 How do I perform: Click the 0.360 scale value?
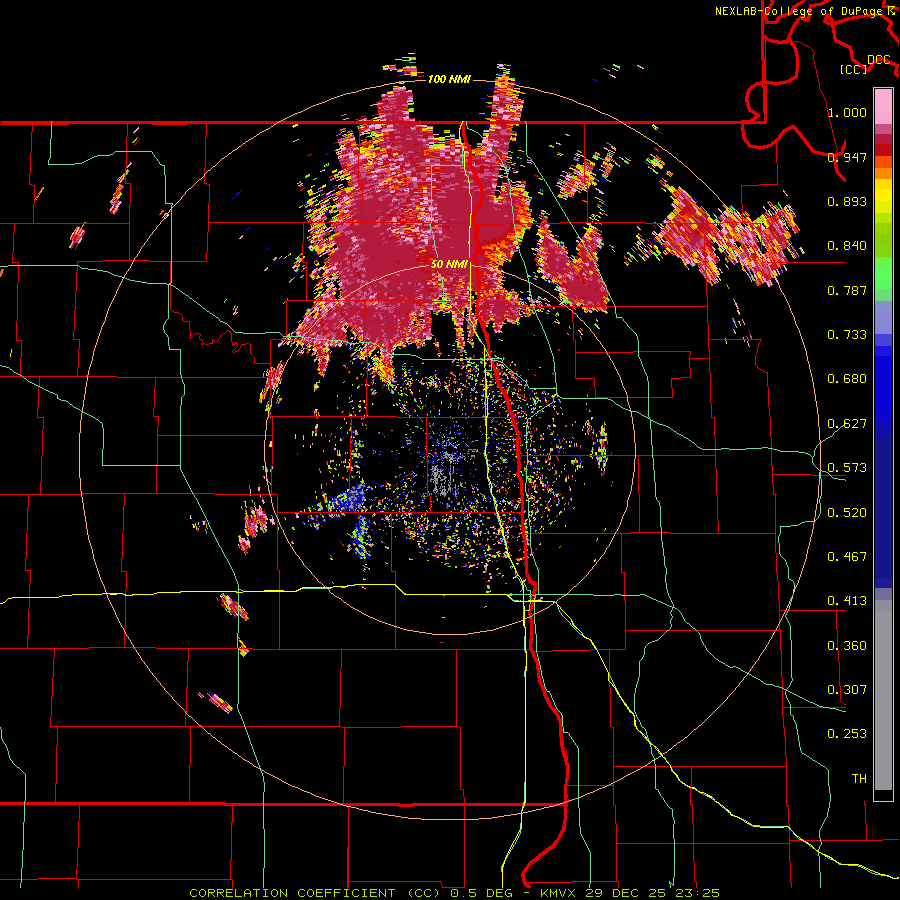(847, 646)
